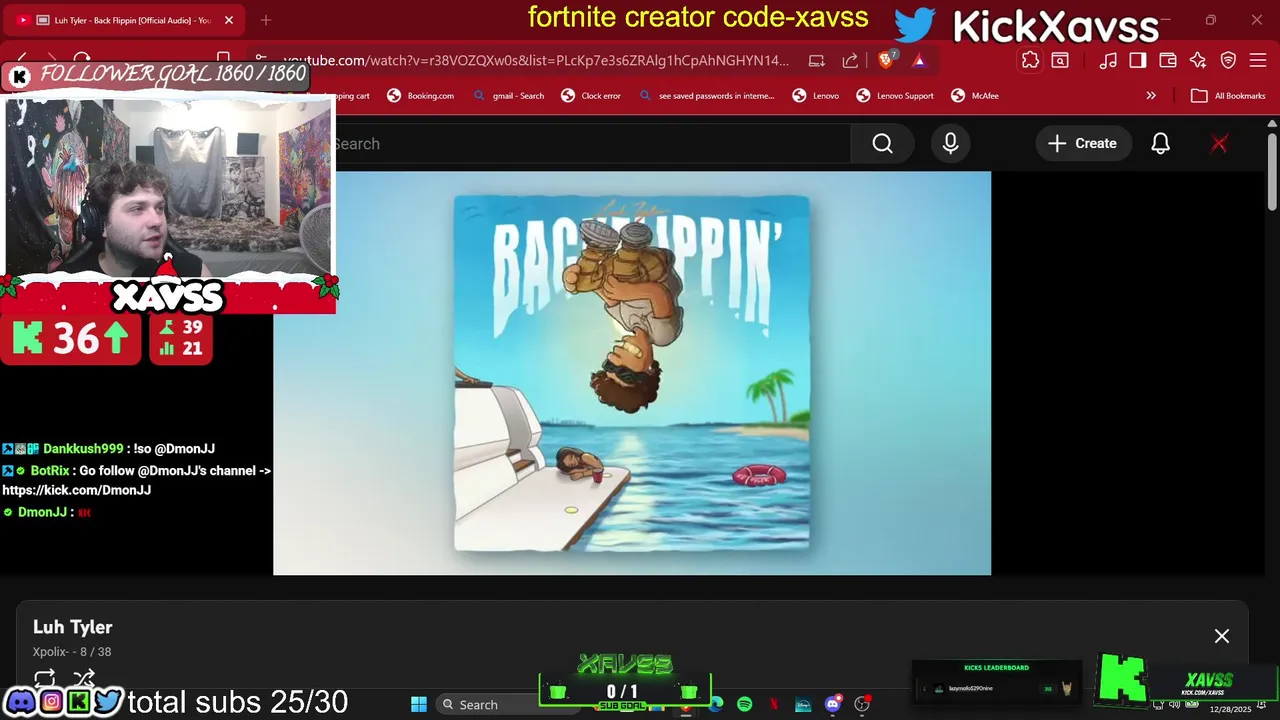Close the Luh Tyler playlist panel
The image size is (1280, 720).
pyautogui.click(x=1222, y=636)
